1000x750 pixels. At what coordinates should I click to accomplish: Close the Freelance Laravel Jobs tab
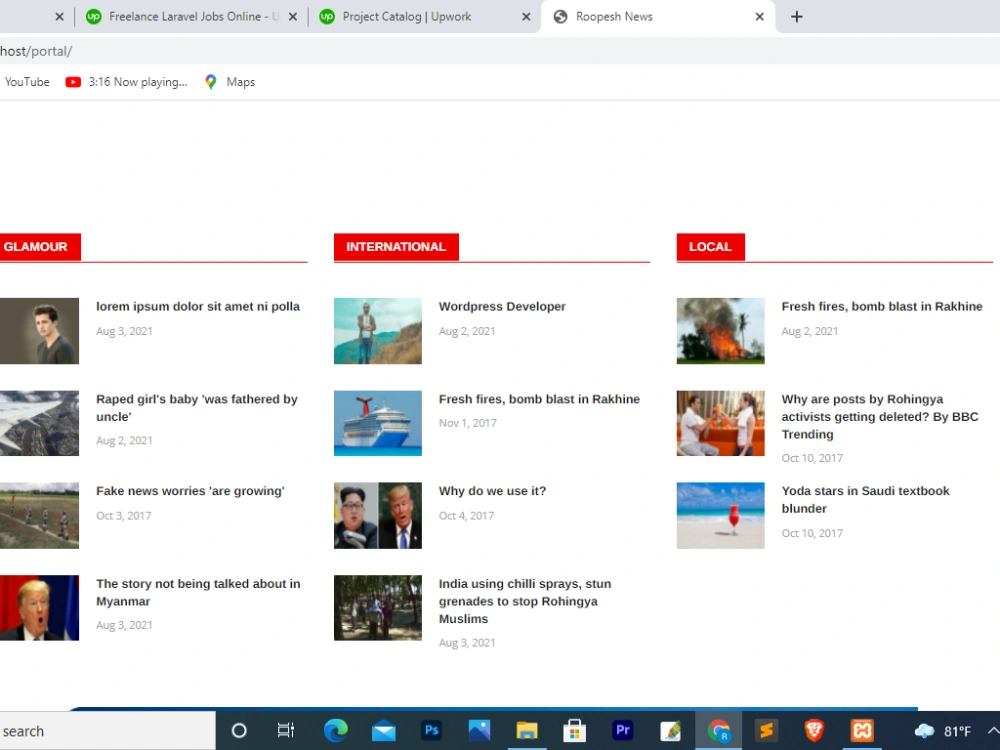[x=293, y=17]
